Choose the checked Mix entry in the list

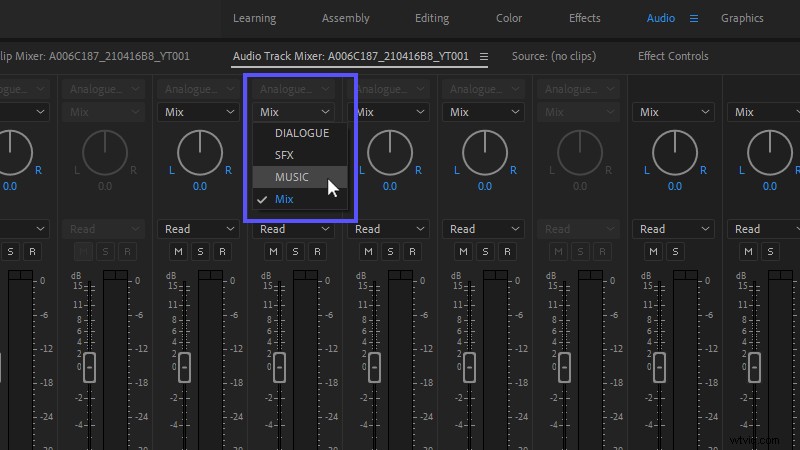click(x=300, y=199)
